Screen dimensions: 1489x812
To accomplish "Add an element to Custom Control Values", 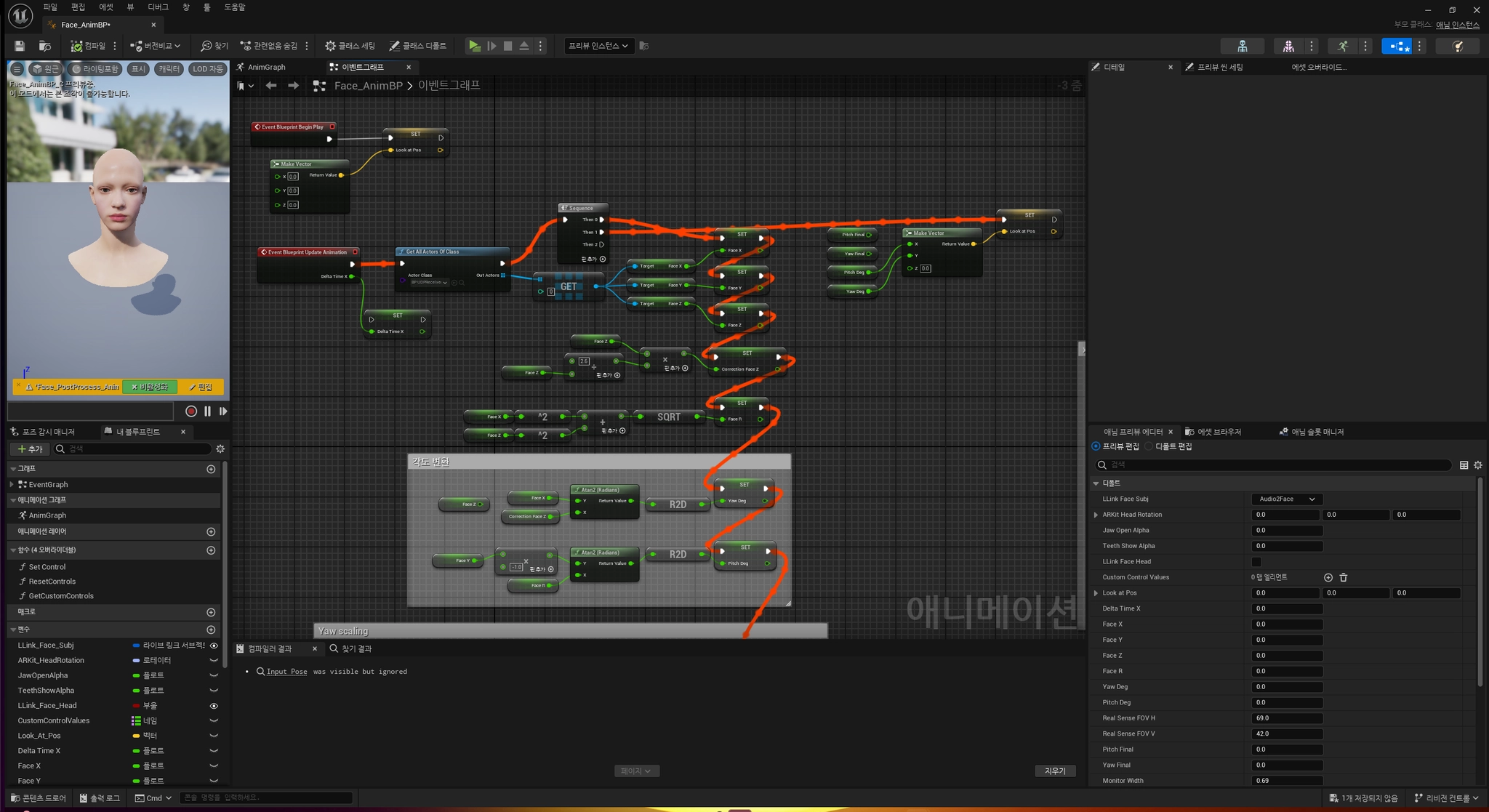I will [x=1328, y=577].
